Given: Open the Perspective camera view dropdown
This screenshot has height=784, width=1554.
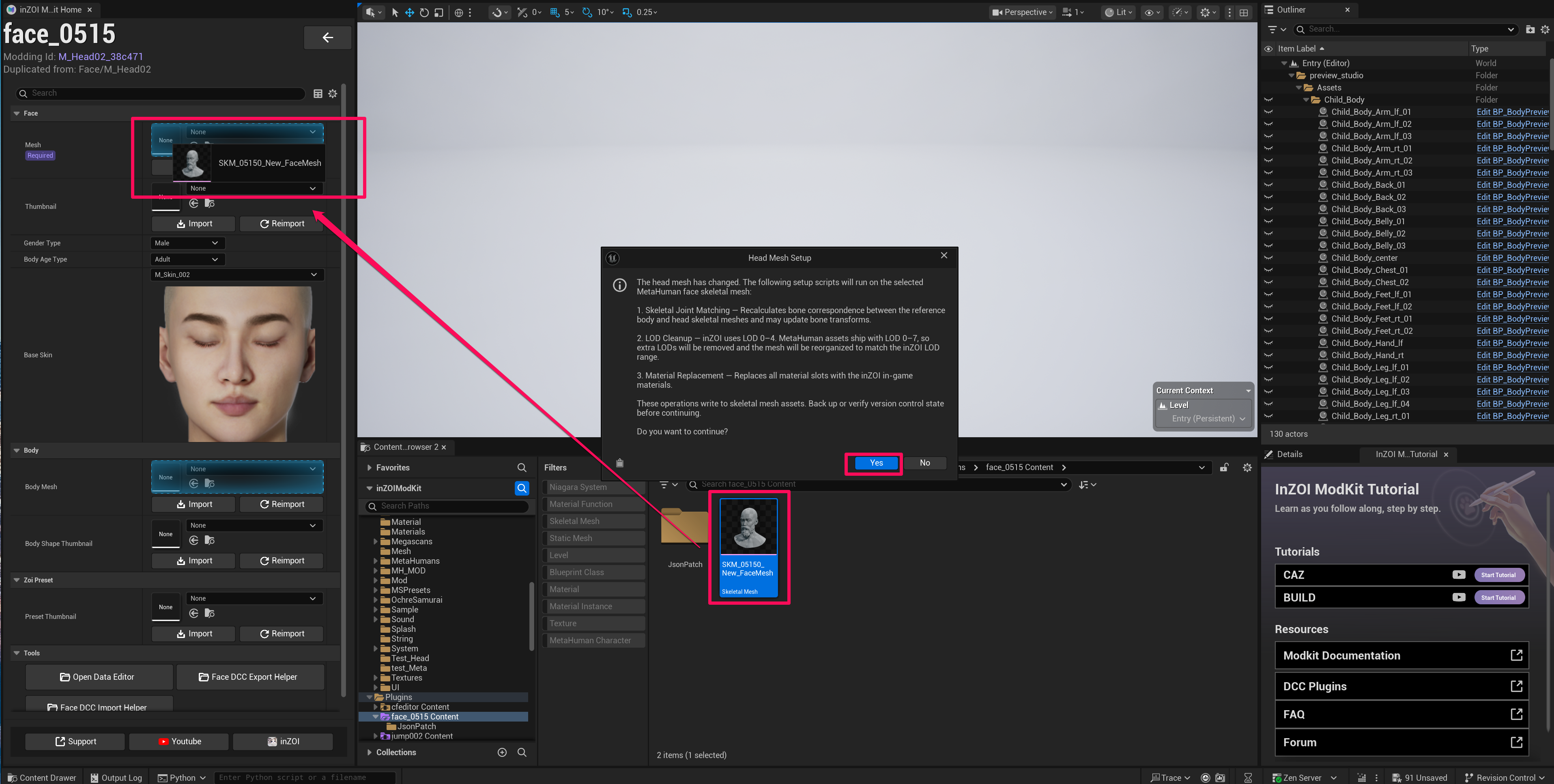Looking at the screenshot, I should point(1023,12).
